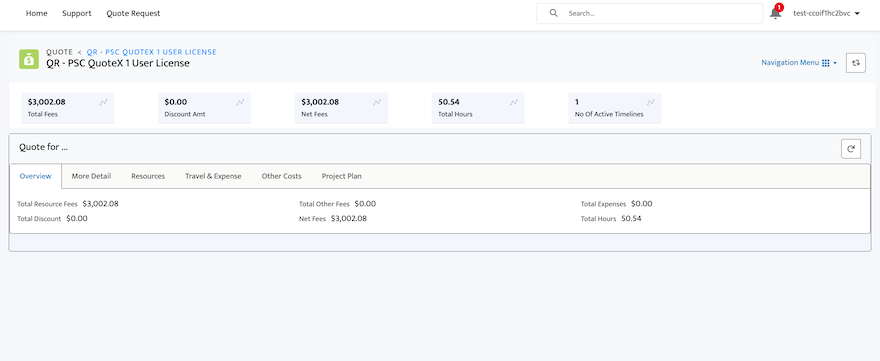This screenshot has width=880, height=361.
Task: Click the Net Fees summary card
Action: [341, 108]
